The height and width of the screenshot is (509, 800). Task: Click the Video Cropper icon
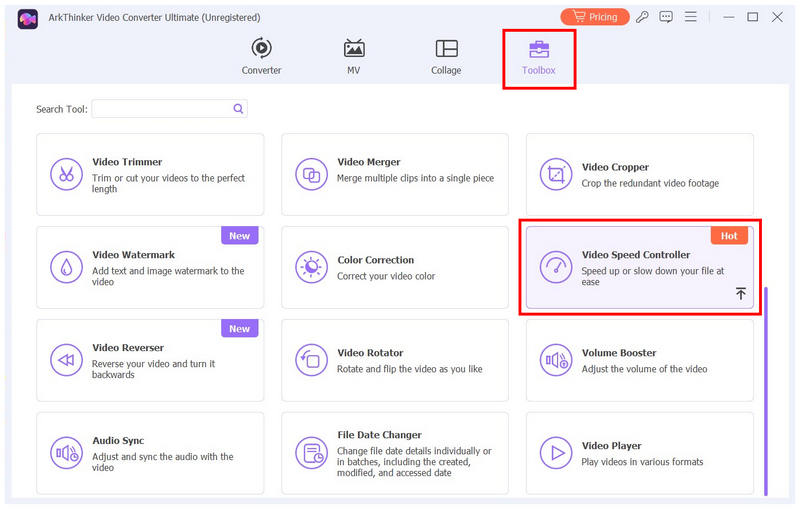click(x=556, y=174)
